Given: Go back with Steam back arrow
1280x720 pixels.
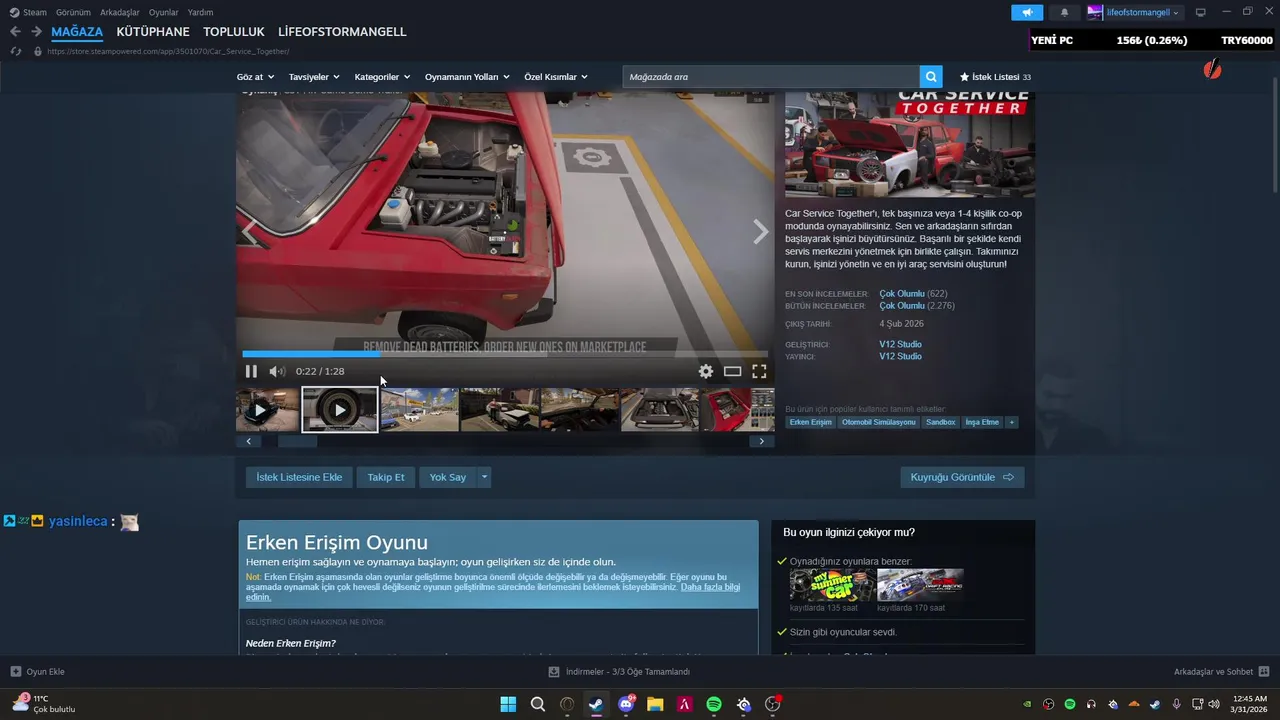Looking at the screenshot, I should pyautogui.click(x=15, y=32).
